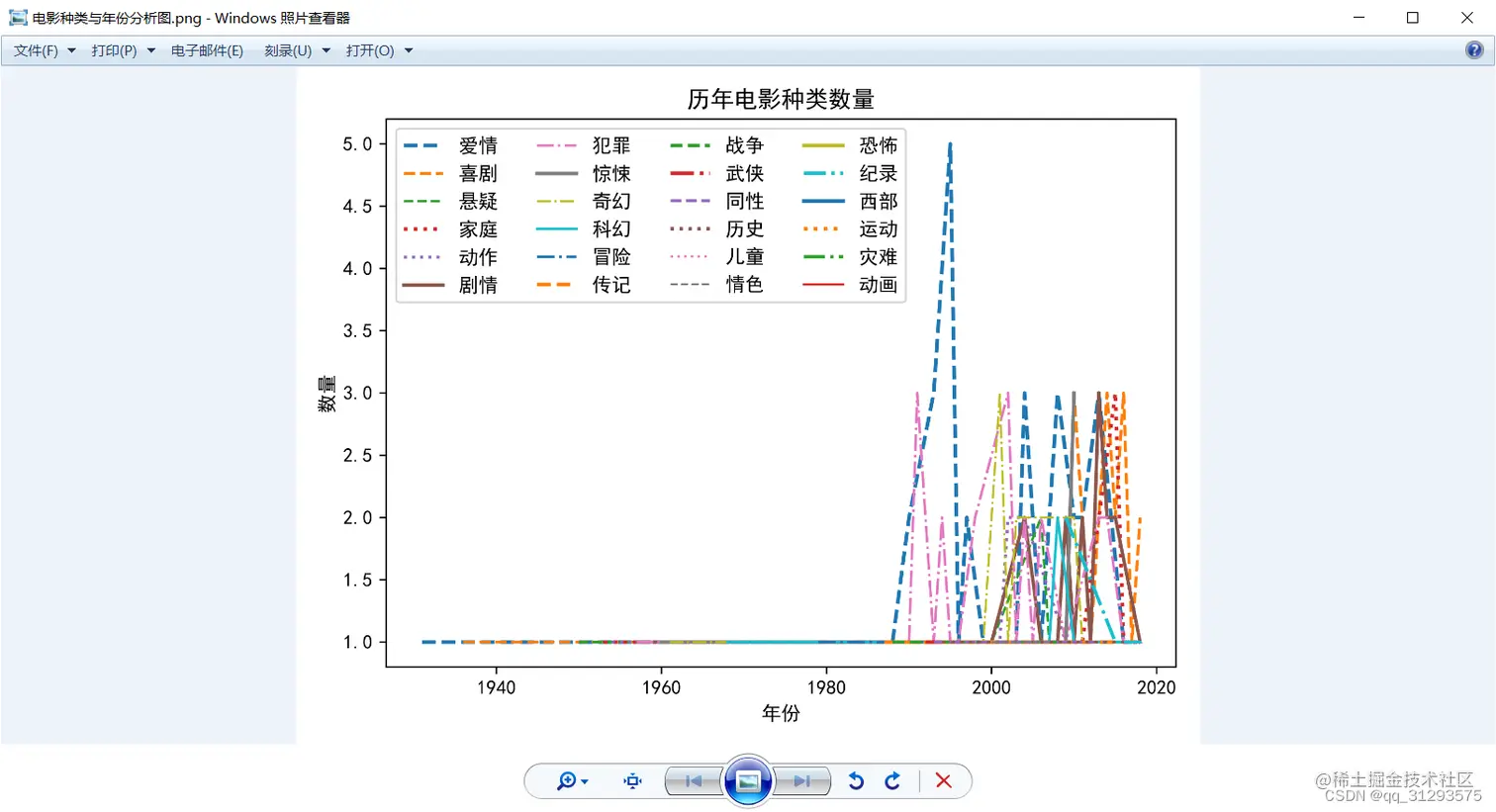Click the 战争 legend entry
Image resolution: width=1496 pixels, height=812 pixels.
pos(717,145)
